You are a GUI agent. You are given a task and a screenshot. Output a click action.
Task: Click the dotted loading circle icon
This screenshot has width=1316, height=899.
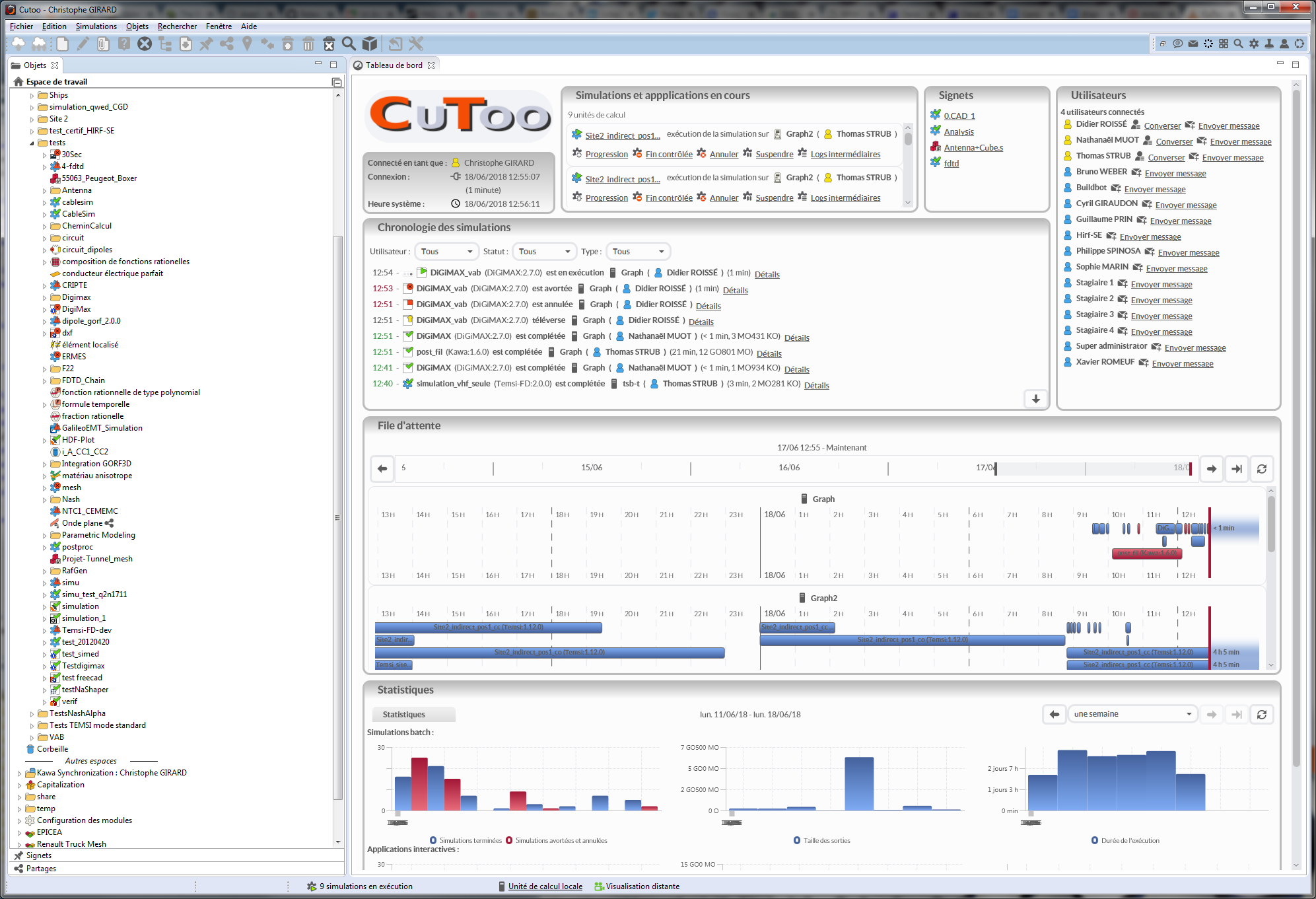point(1208,44)
